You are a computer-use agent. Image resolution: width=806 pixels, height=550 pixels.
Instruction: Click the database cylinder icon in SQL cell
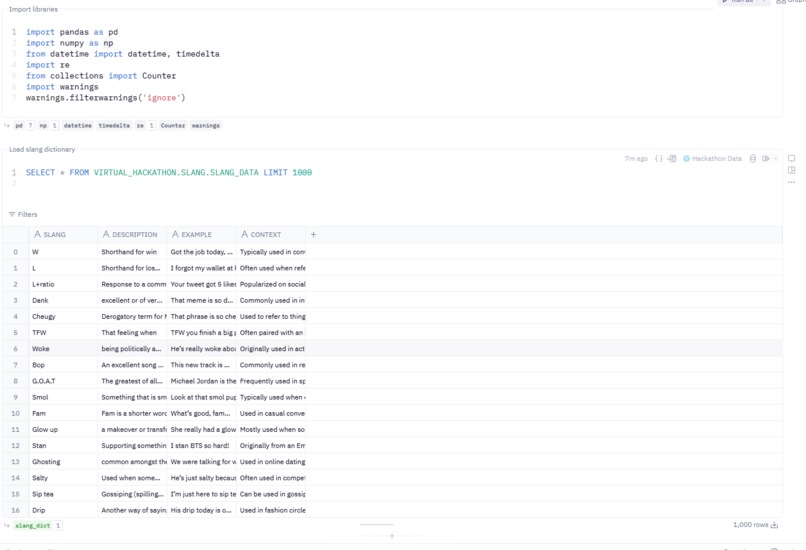[753, 159]
